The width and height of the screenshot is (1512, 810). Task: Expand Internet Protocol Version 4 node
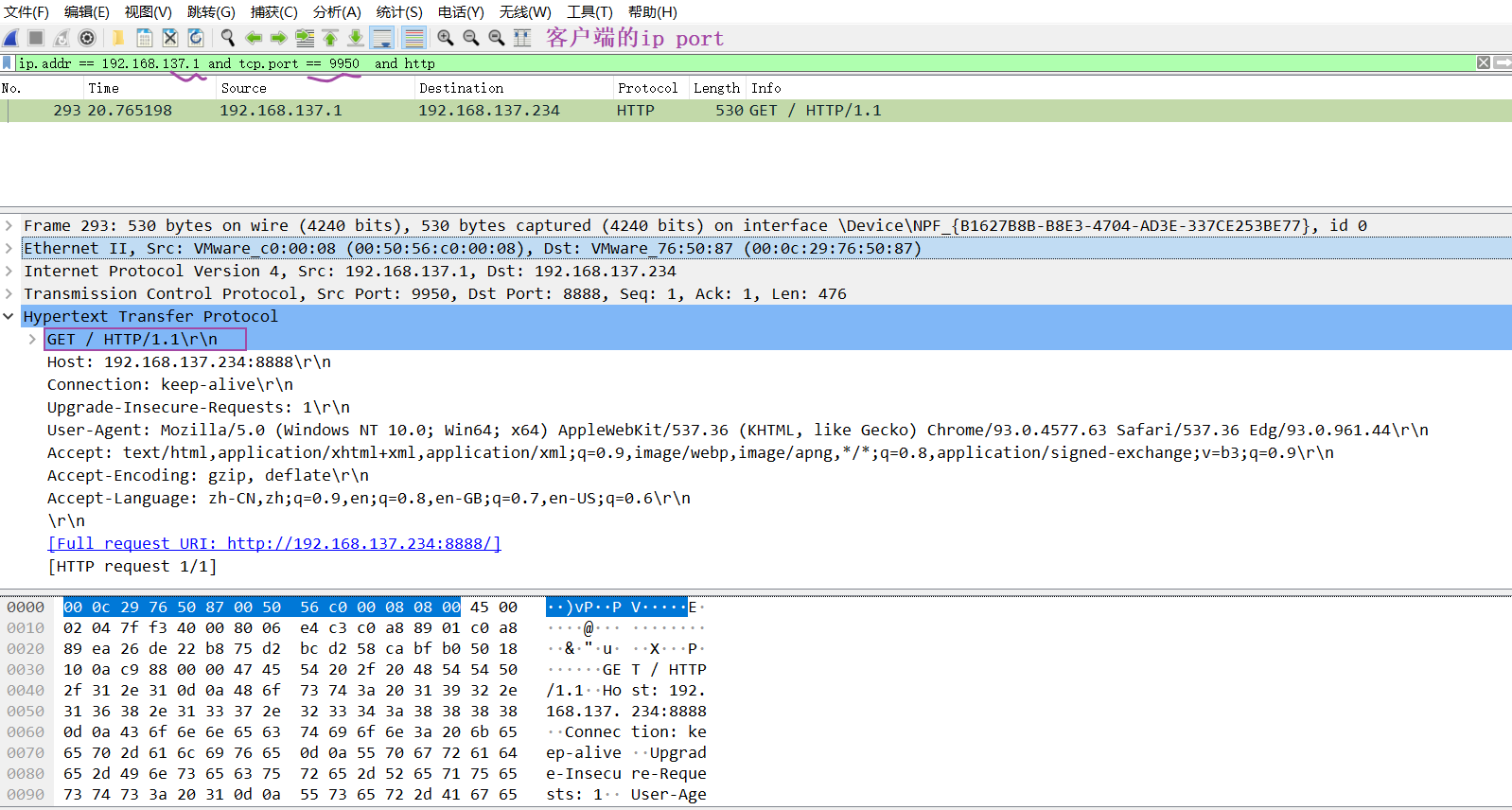[9, 271]
